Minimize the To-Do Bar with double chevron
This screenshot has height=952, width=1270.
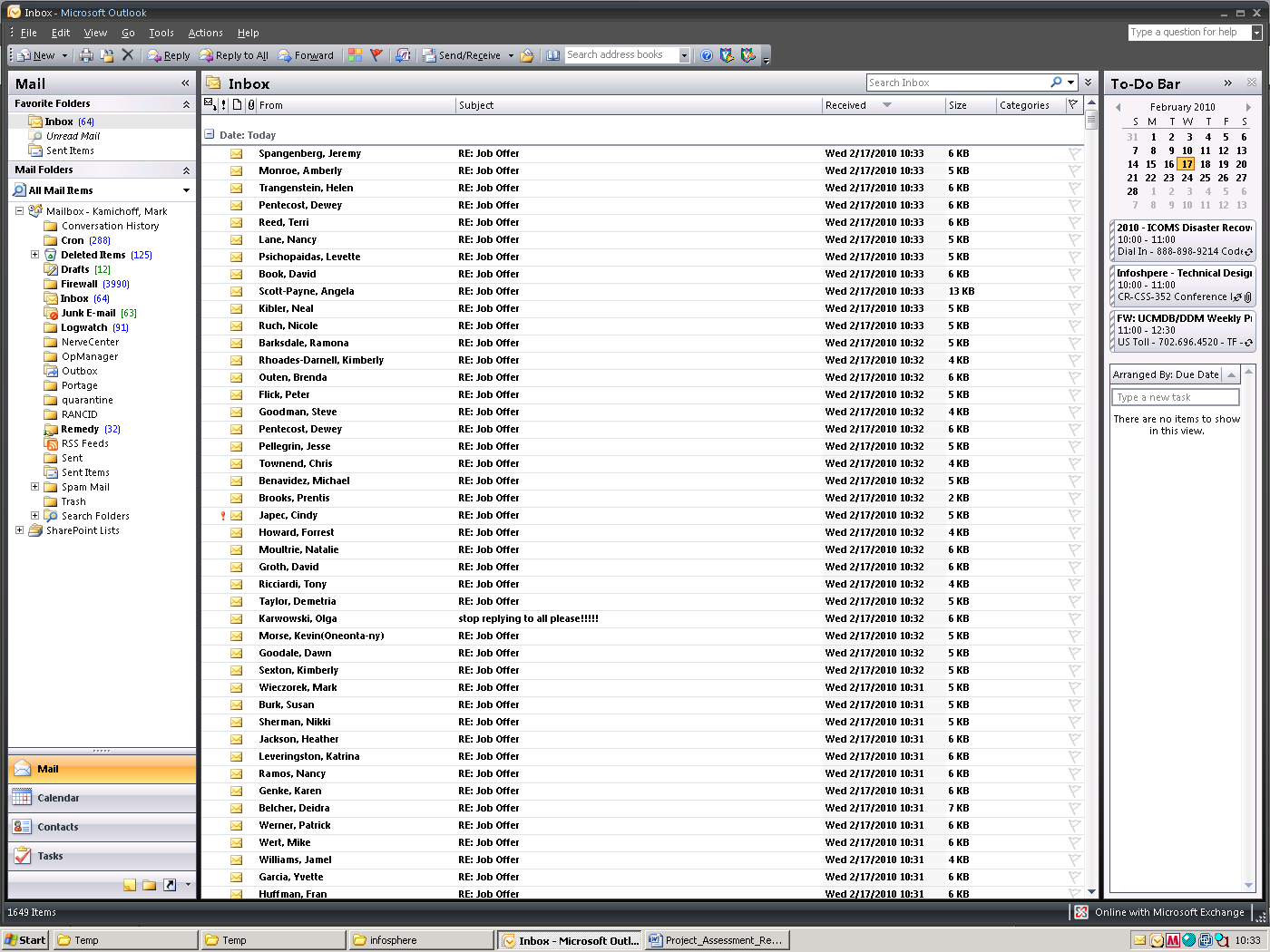(x=1227, y=83)
